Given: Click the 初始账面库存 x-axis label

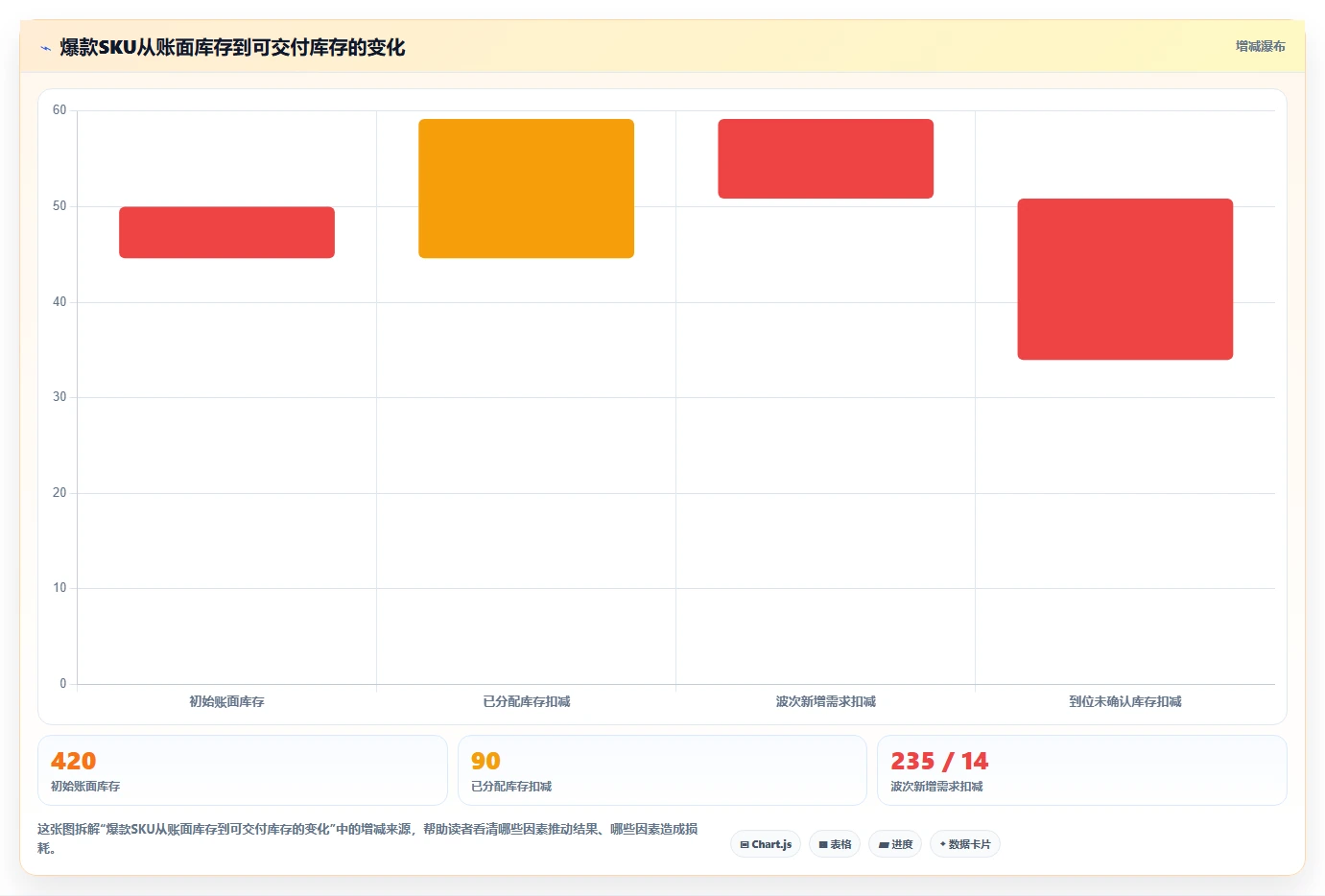Looking at the screenshot, I should pyautogui.click(x=226, y=702).
